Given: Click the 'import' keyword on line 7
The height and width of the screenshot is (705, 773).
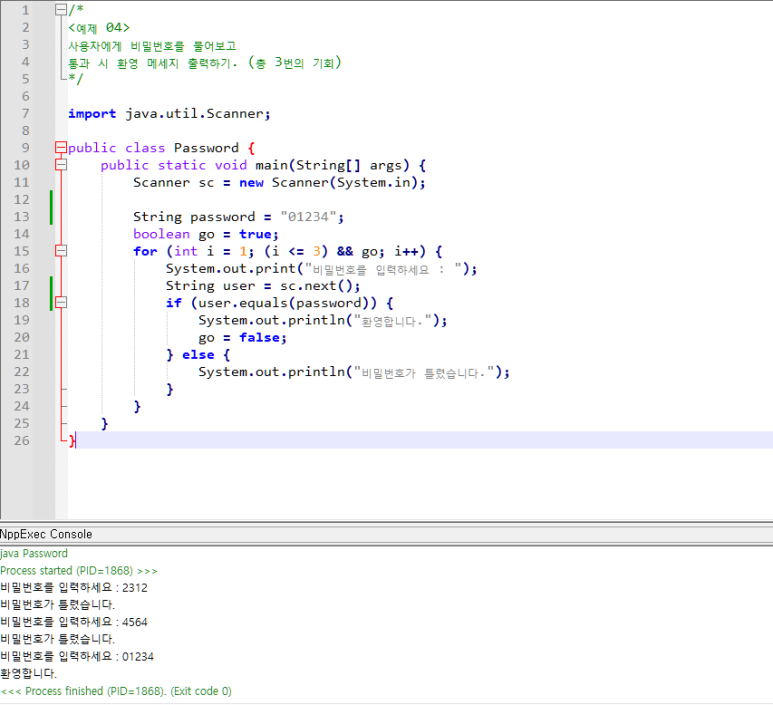Looking at the screenshot, I should tap(92, 114).
